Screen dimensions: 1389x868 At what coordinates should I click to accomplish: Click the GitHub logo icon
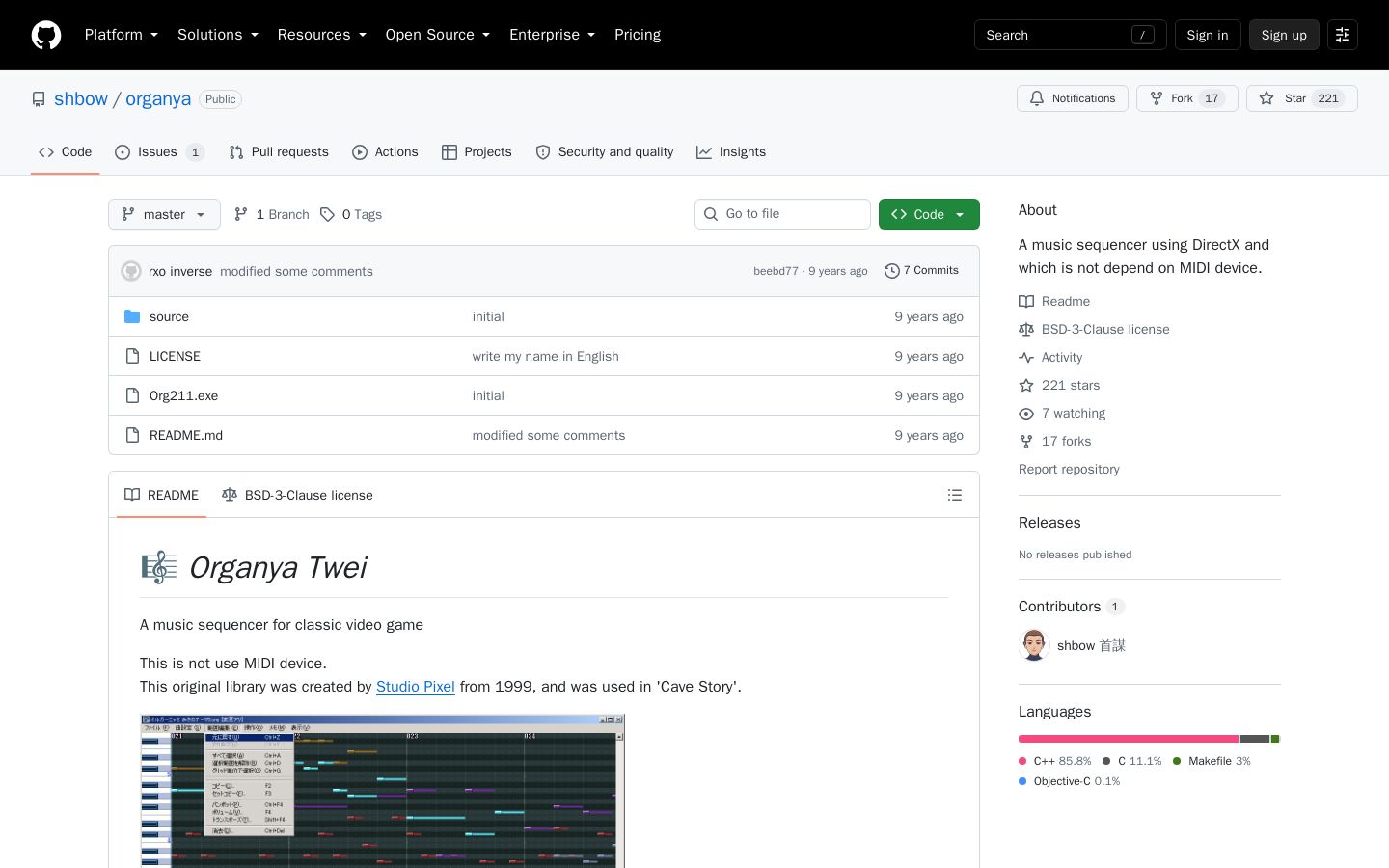click(x=46, y=35)
